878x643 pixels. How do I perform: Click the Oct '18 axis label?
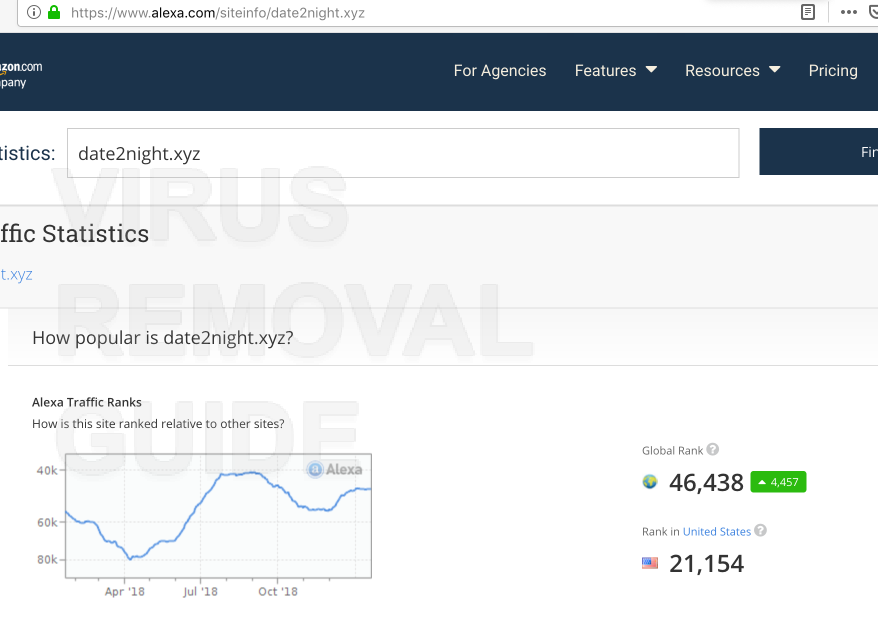tap(278, 591)
